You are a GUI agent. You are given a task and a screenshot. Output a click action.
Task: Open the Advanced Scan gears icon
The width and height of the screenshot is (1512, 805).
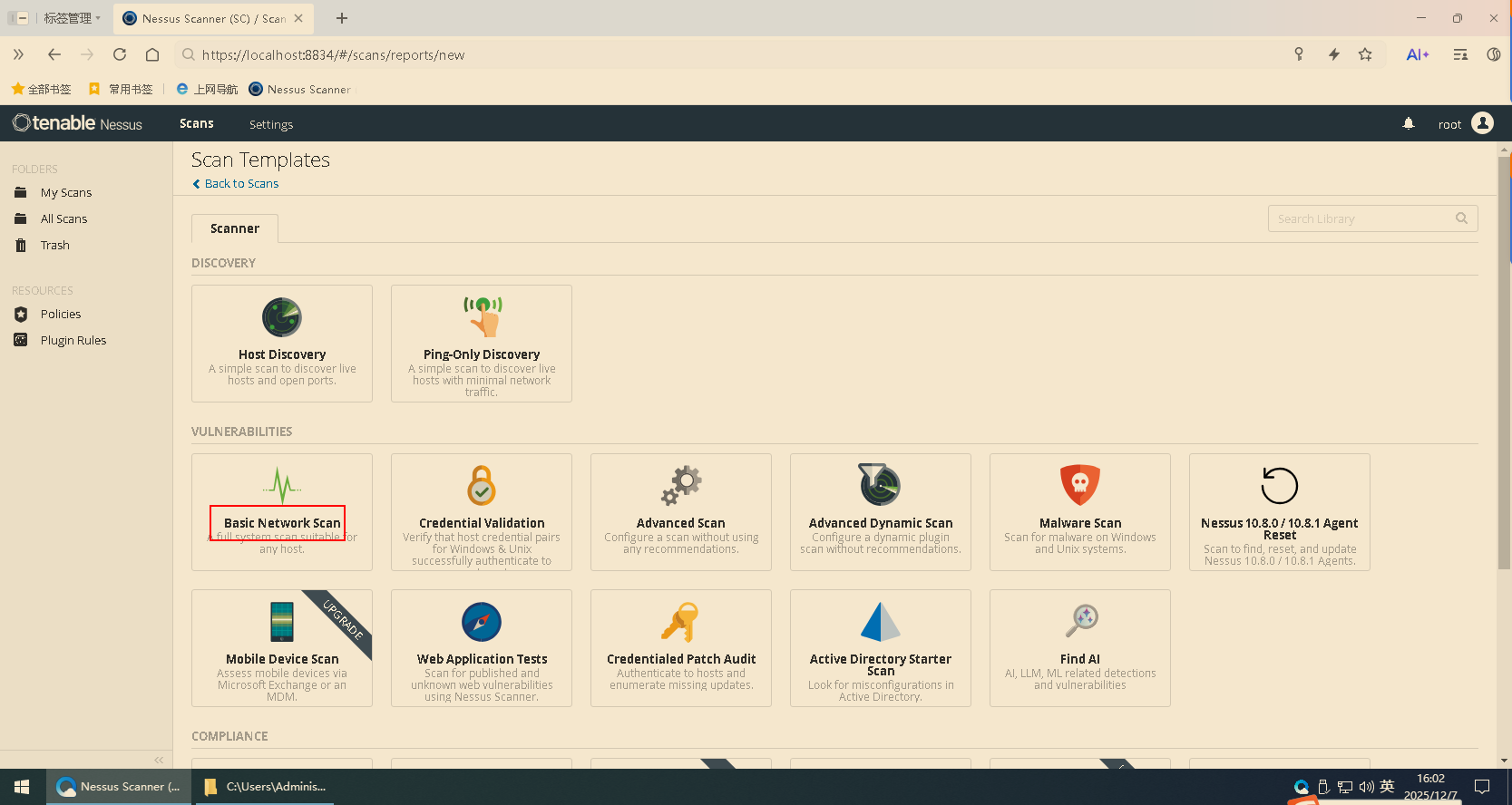[x=681, y=486]
